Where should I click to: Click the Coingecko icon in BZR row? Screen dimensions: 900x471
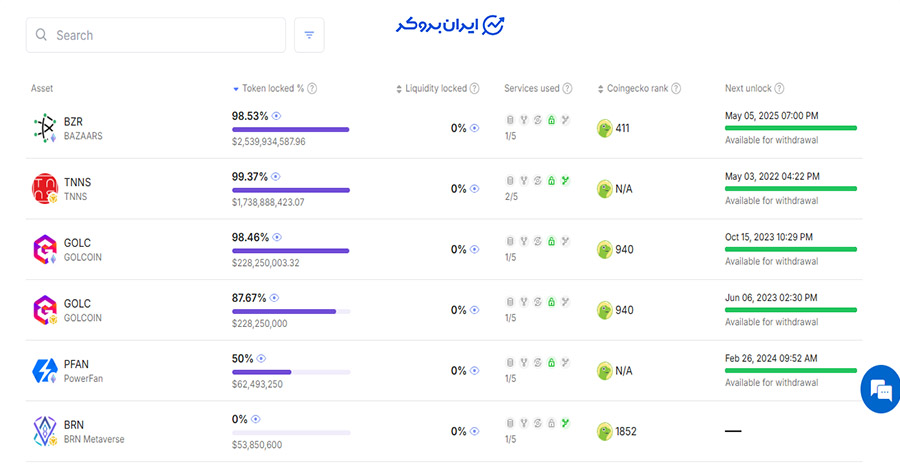click(x=604, y=128)
